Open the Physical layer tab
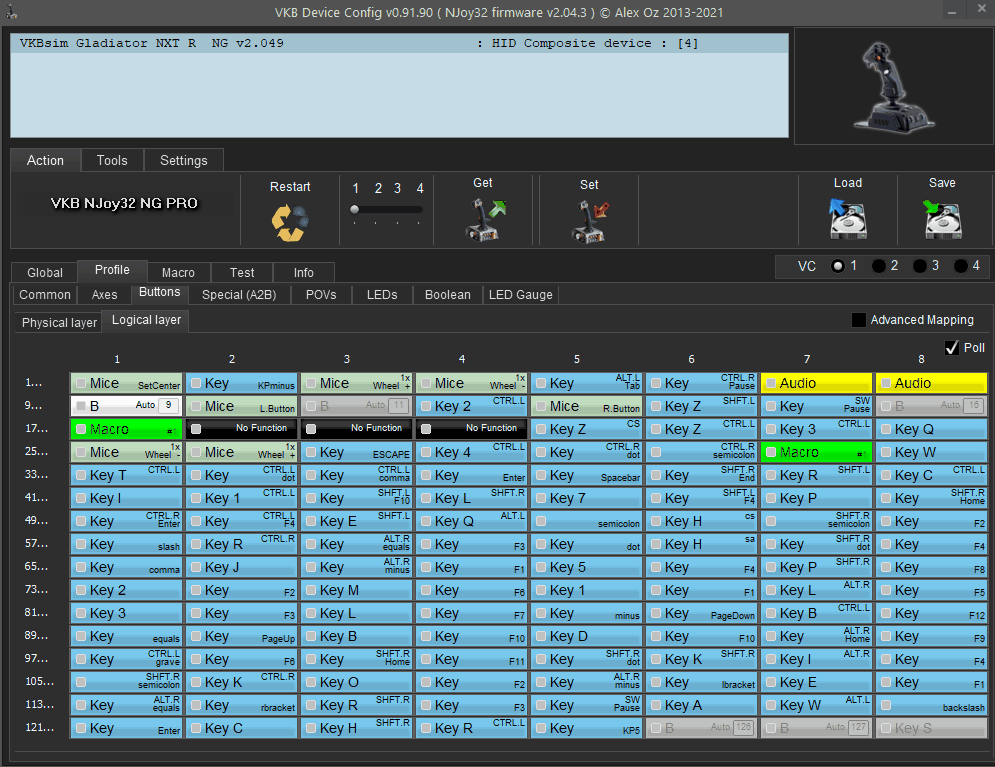This screenshot has height=767, width=995. (59, 322)
